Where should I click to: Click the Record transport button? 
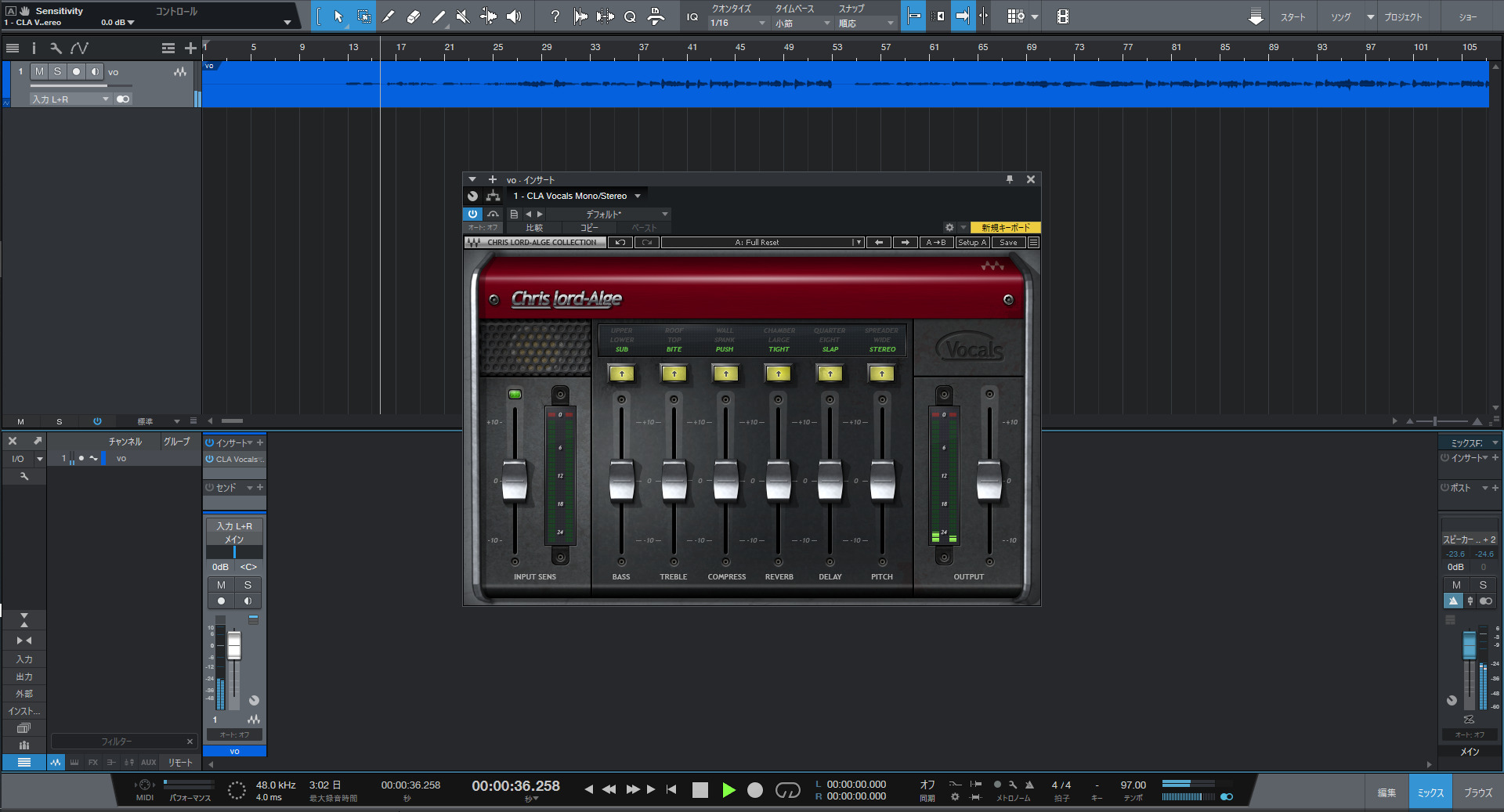[755, 790]
